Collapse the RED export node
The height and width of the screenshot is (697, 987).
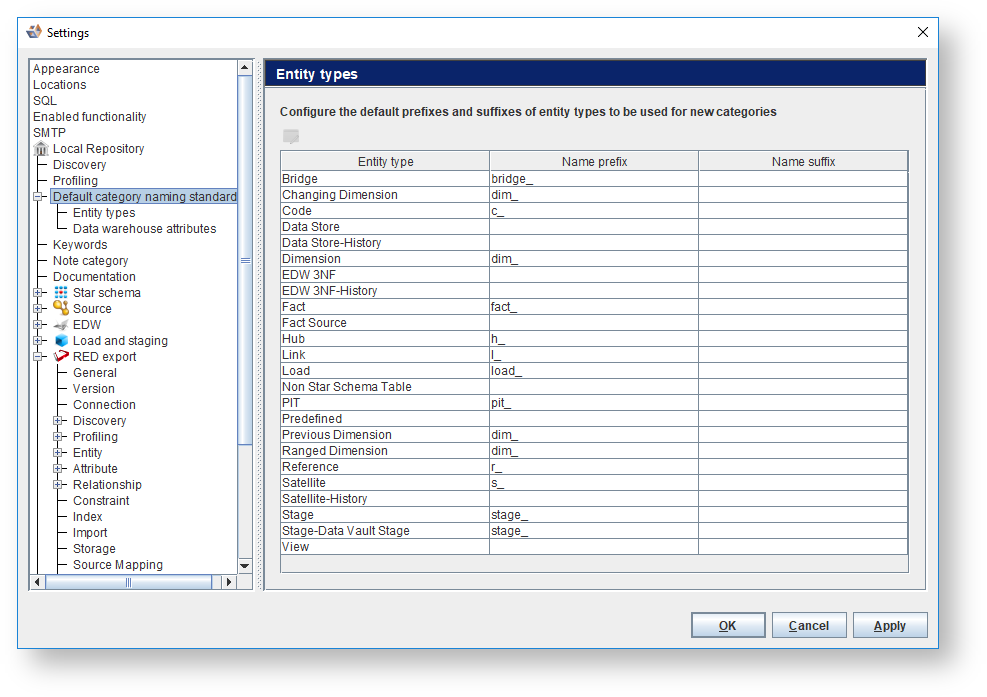[38, 356]
